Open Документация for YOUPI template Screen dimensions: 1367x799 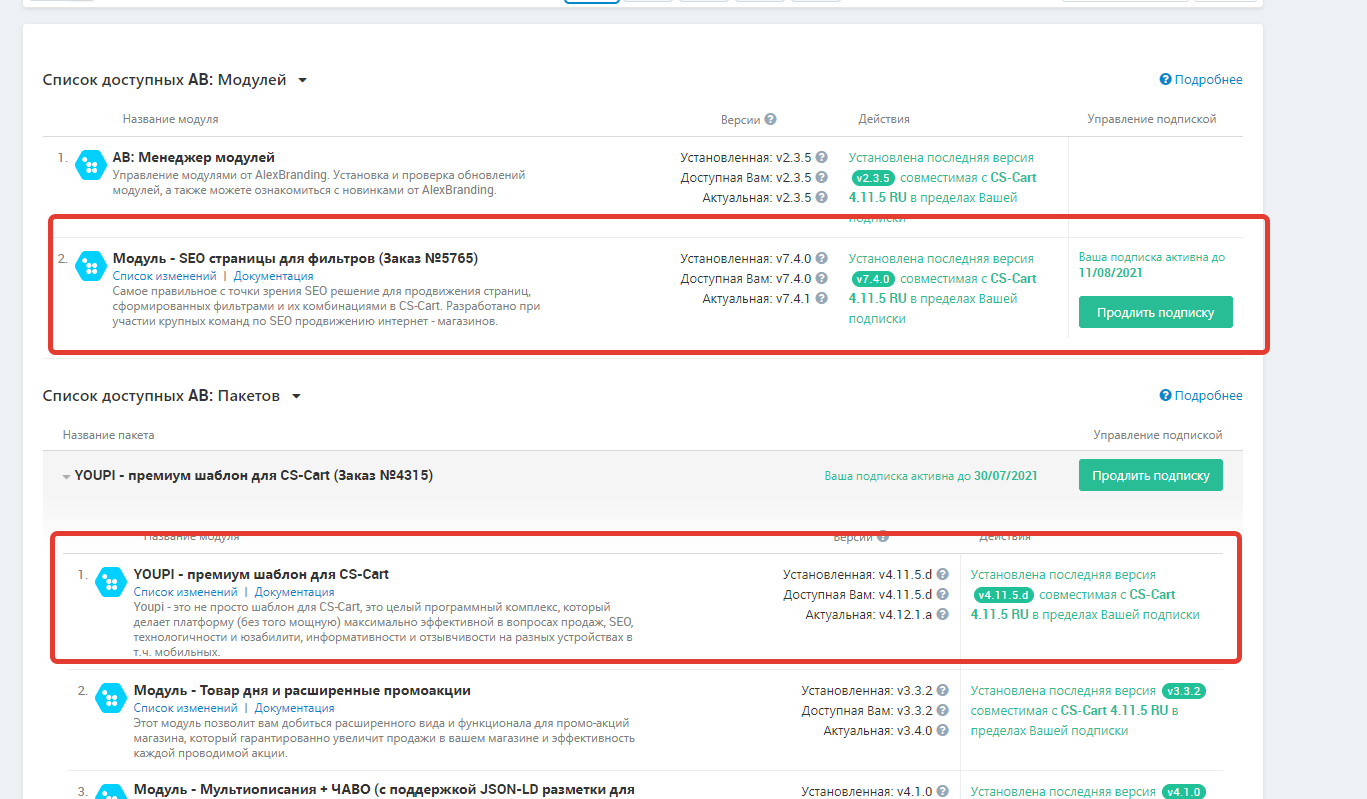(295, 592)
